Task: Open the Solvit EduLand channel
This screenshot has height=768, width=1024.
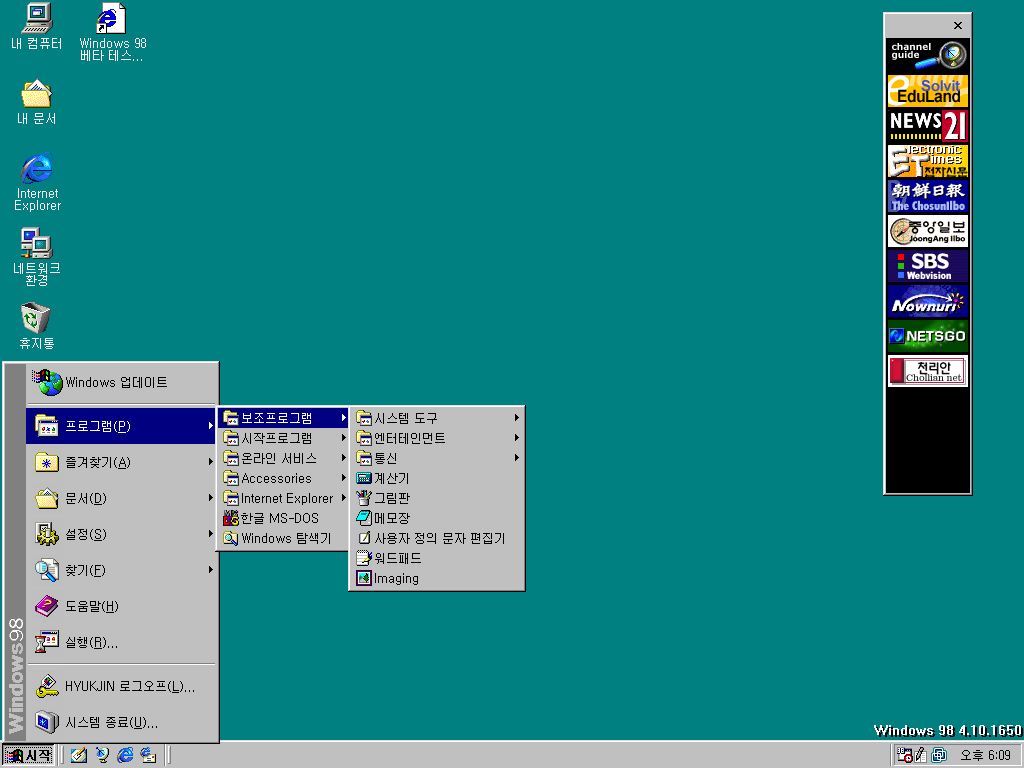Action: [928, 90]
